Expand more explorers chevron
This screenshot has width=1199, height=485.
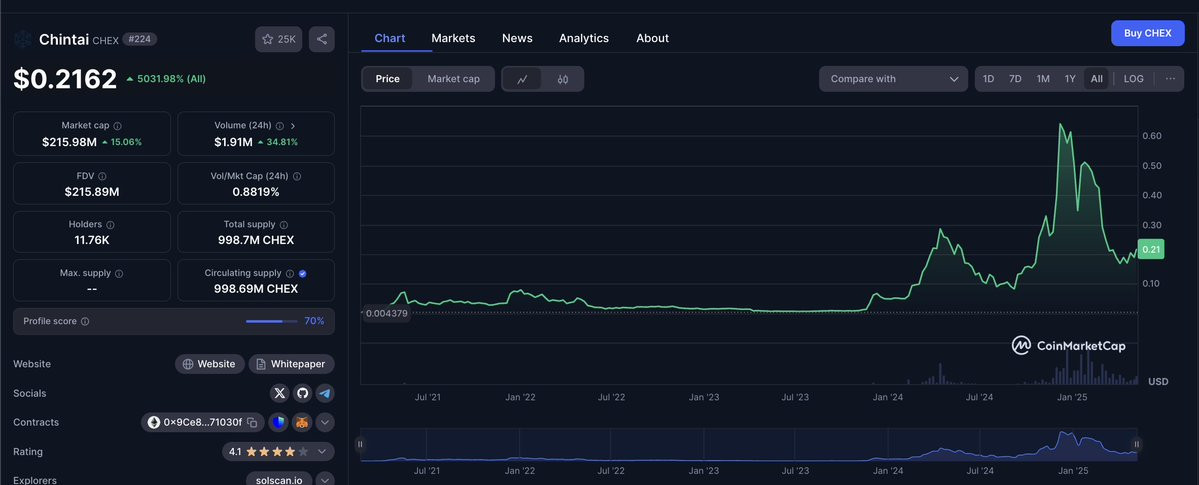[325, 480]
